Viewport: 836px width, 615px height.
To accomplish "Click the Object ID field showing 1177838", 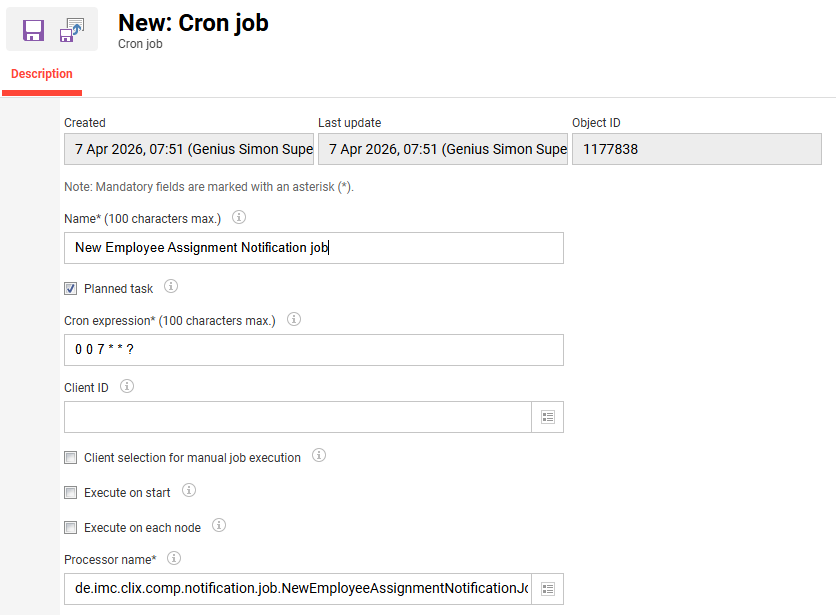I will point(695,149).
